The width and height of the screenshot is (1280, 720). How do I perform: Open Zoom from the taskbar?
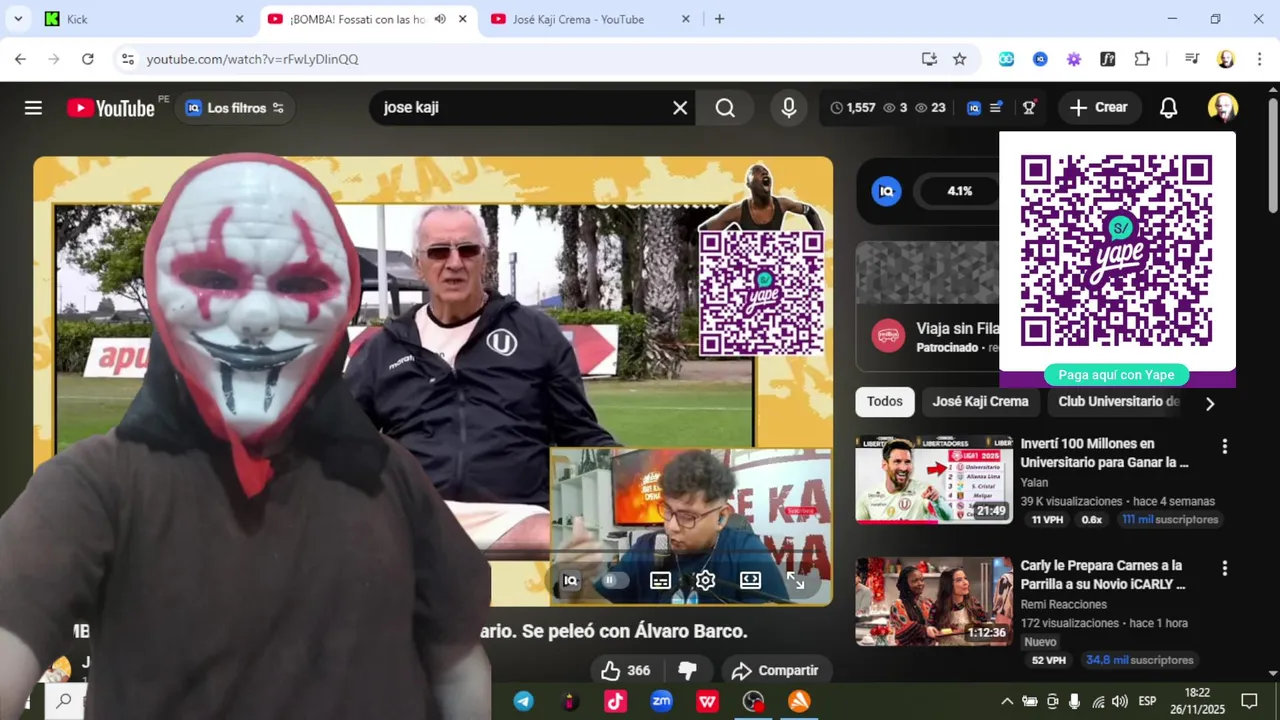coord(661,701)
